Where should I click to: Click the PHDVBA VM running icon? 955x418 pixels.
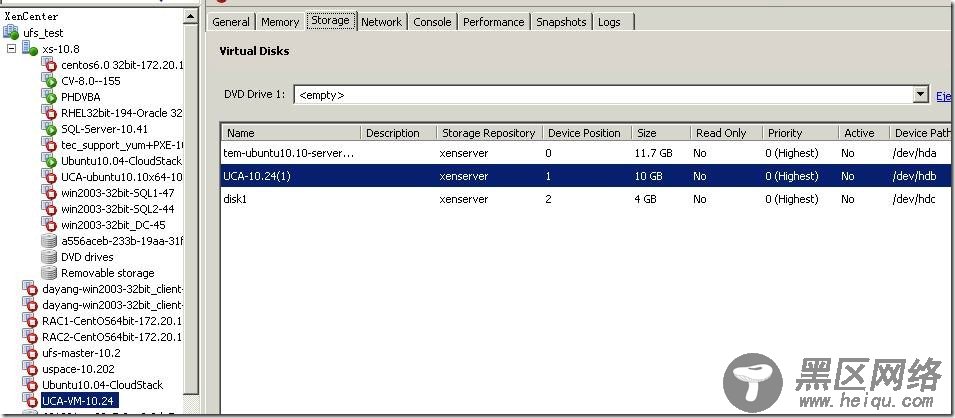pyautogui.click(x=49, y=96)
